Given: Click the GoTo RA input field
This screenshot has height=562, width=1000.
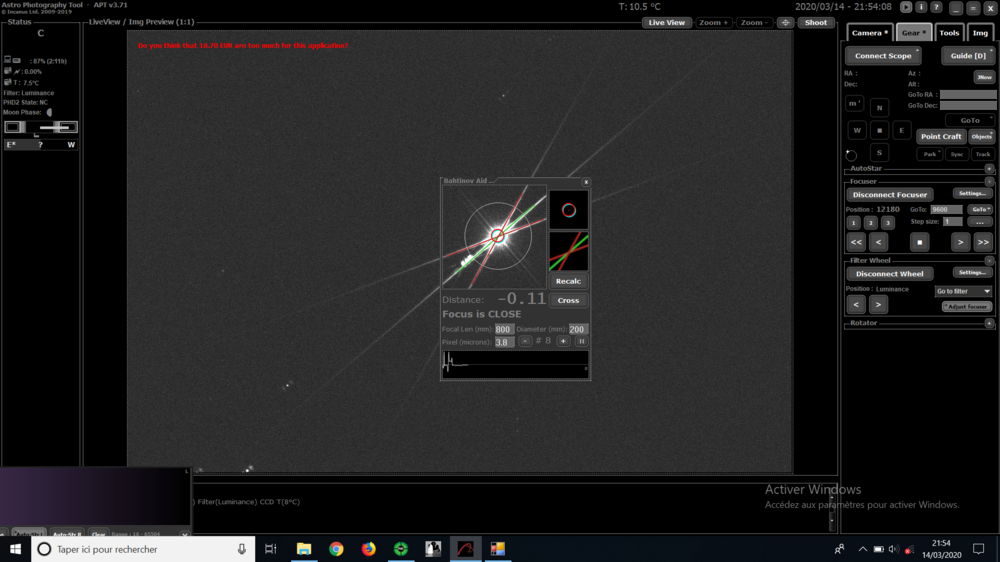Looking at the screenshot, I should coord(967,94).
